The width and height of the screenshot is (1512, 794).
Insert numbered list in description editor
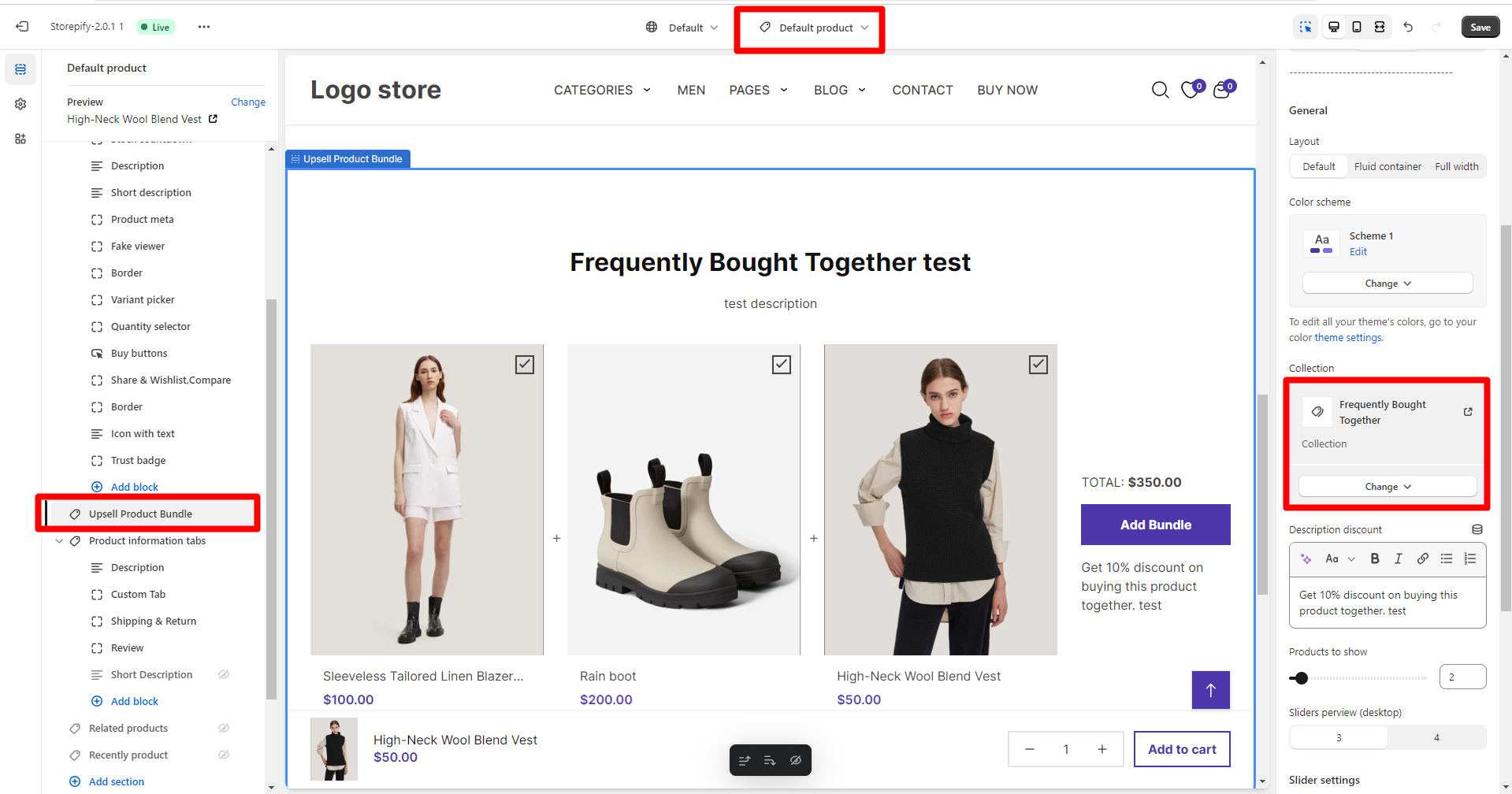[x=1470, y=558]
